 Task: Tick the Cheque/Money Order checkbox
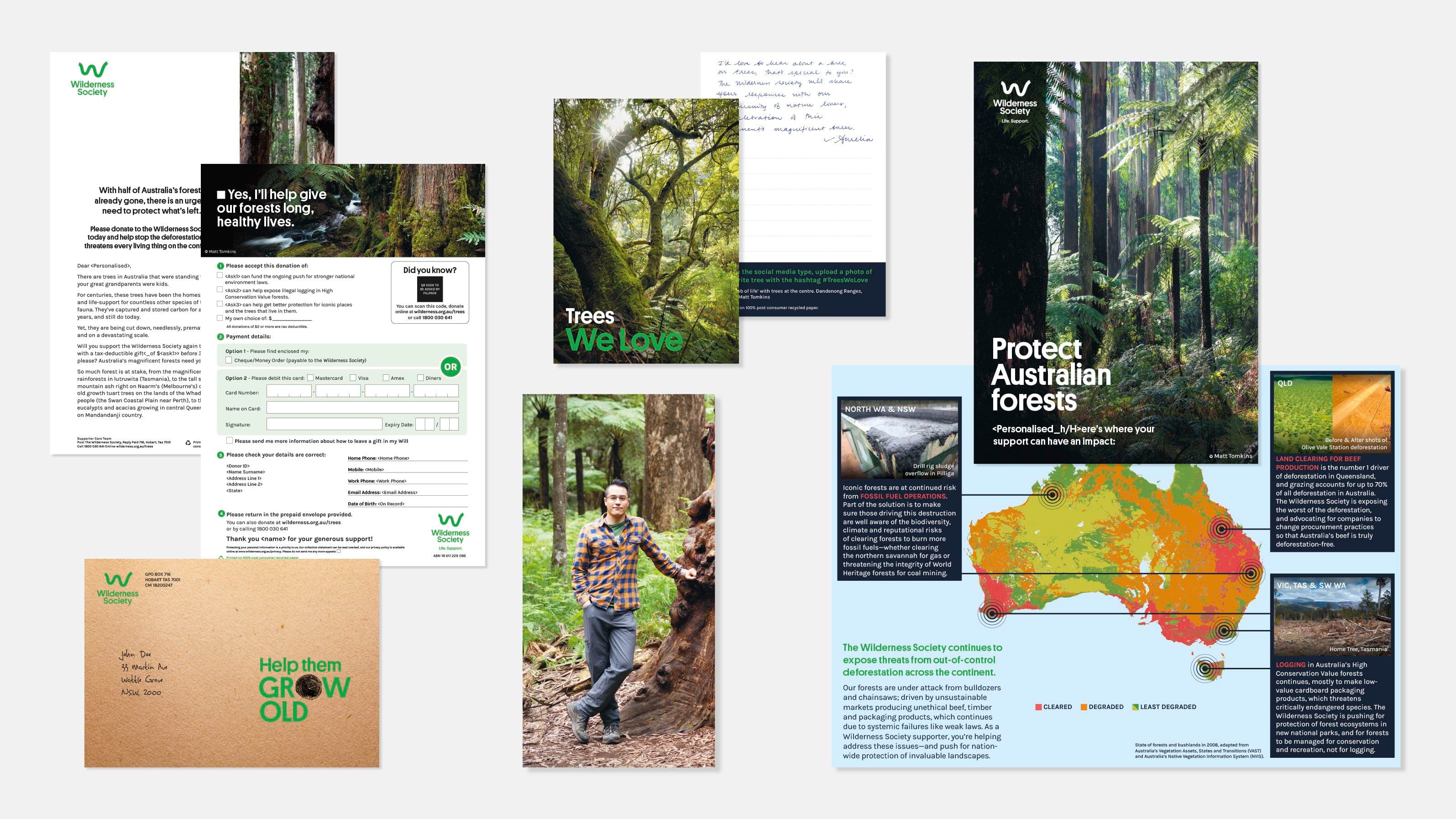(x=229, y=360)
